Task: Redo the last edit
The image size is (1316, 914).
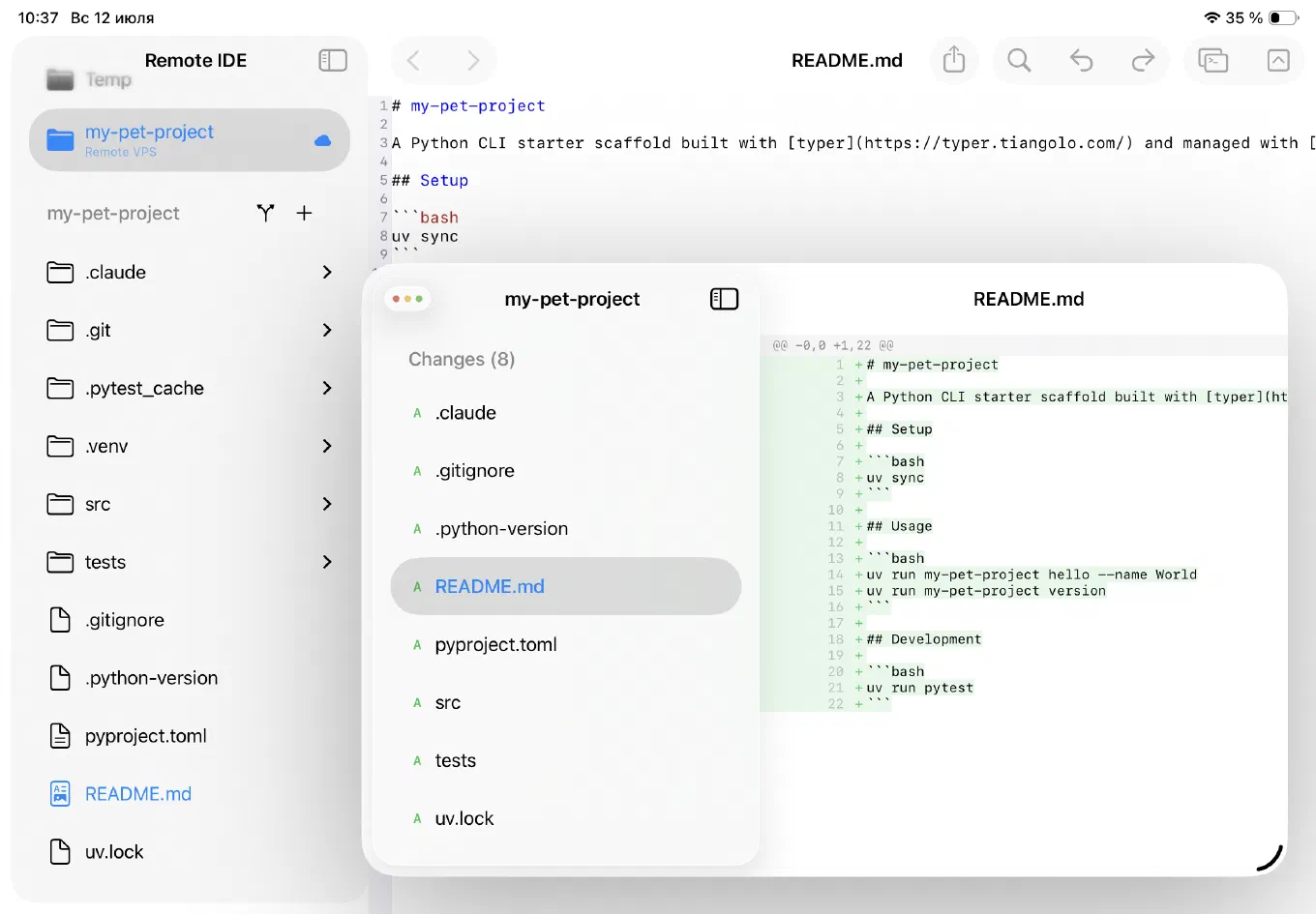Action: coord(1143,61)
